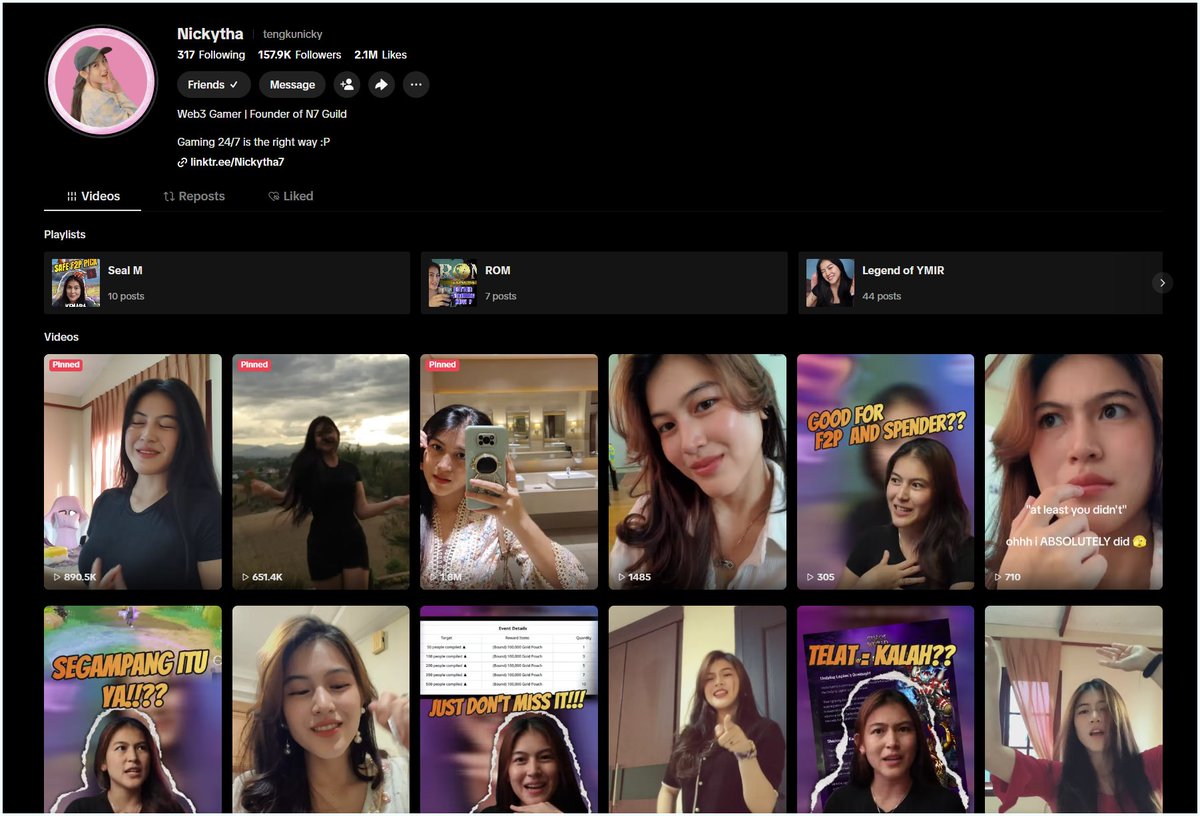
Task: Click the Pinned badge on the mirror selfie video
Action: tap(442, 365)
